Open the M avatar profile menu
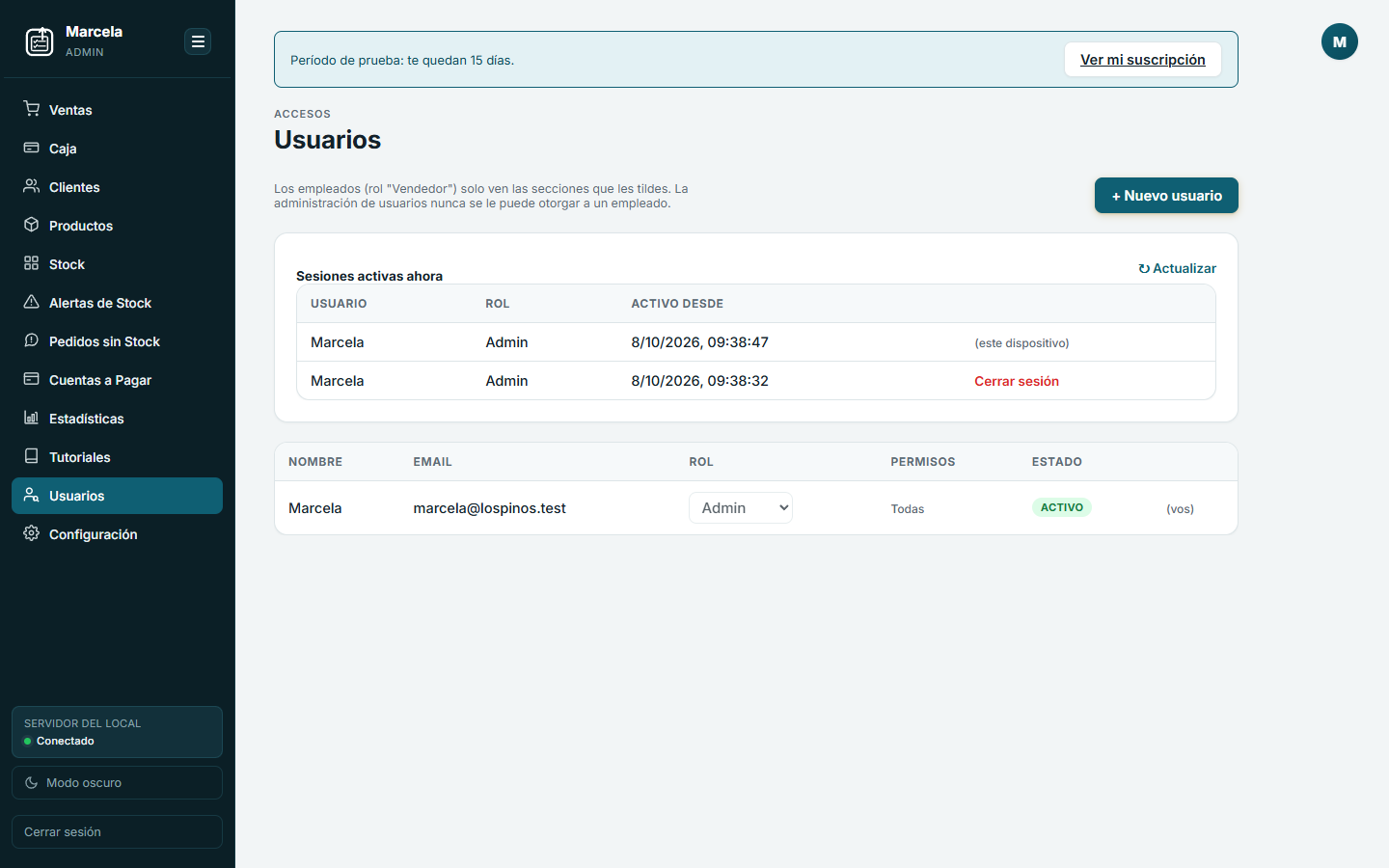1389x868 pixels. (x=1340, y=41)
